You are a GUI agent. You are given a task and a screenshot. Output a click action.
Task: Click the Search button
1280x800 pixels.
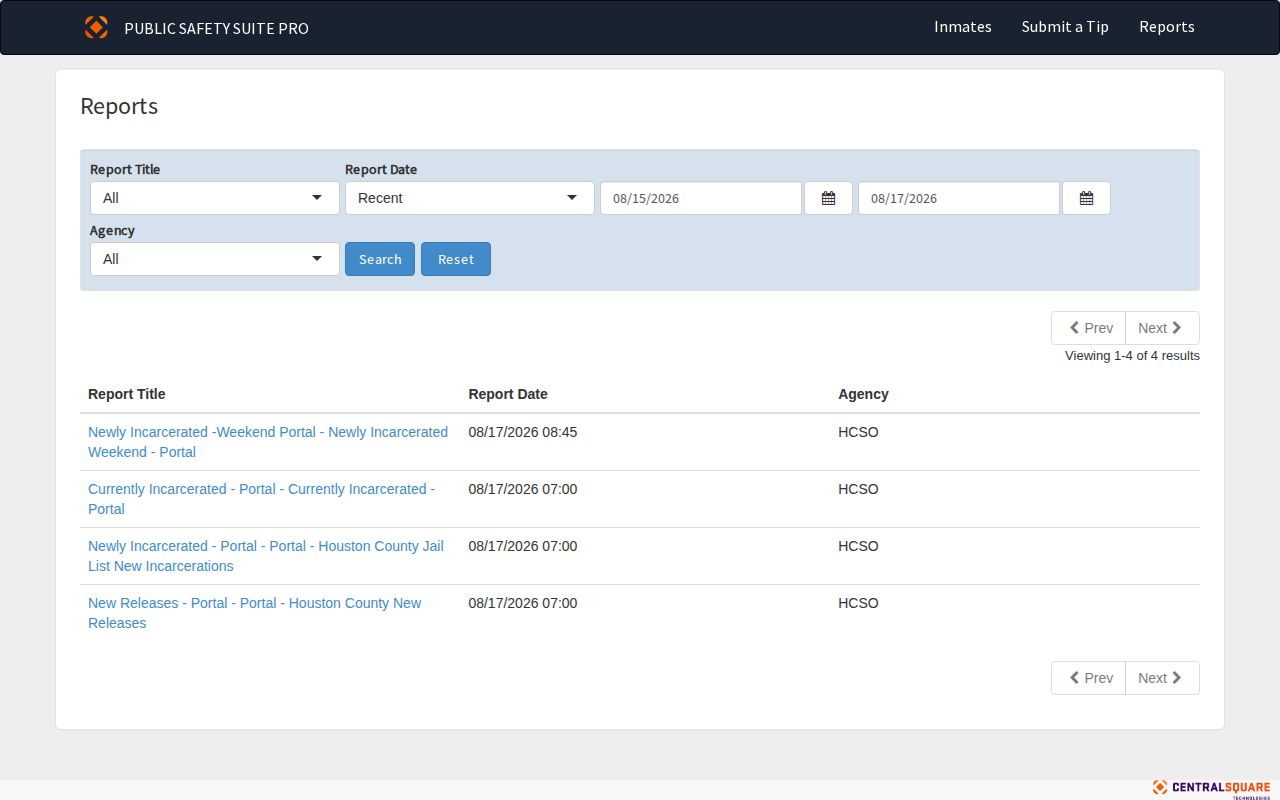[380, 259]
